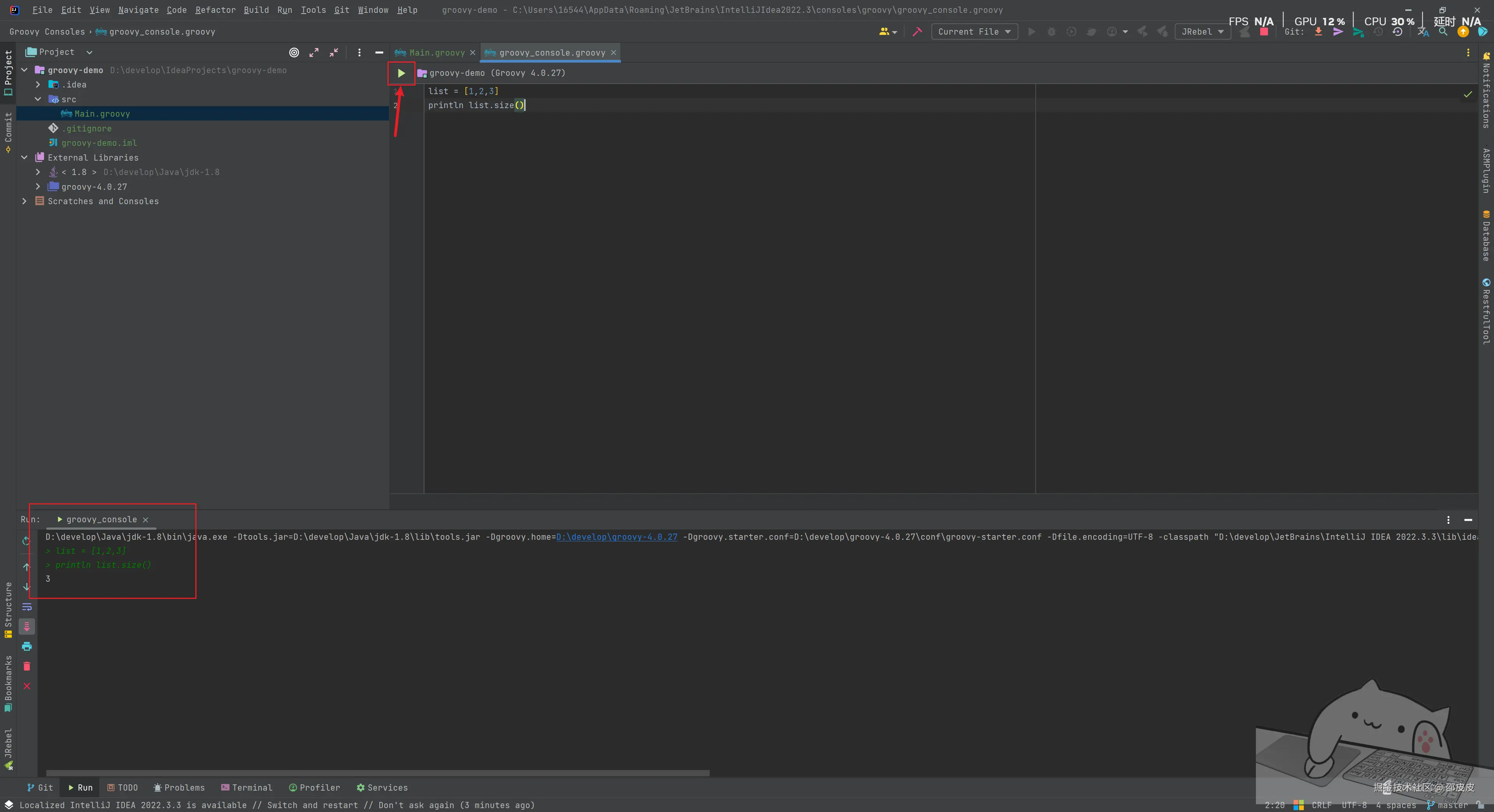Toggle the Structure tool window stripe
Image resolution: width=1494 pixels, height=812 pixels.
[x=8, y=609]
